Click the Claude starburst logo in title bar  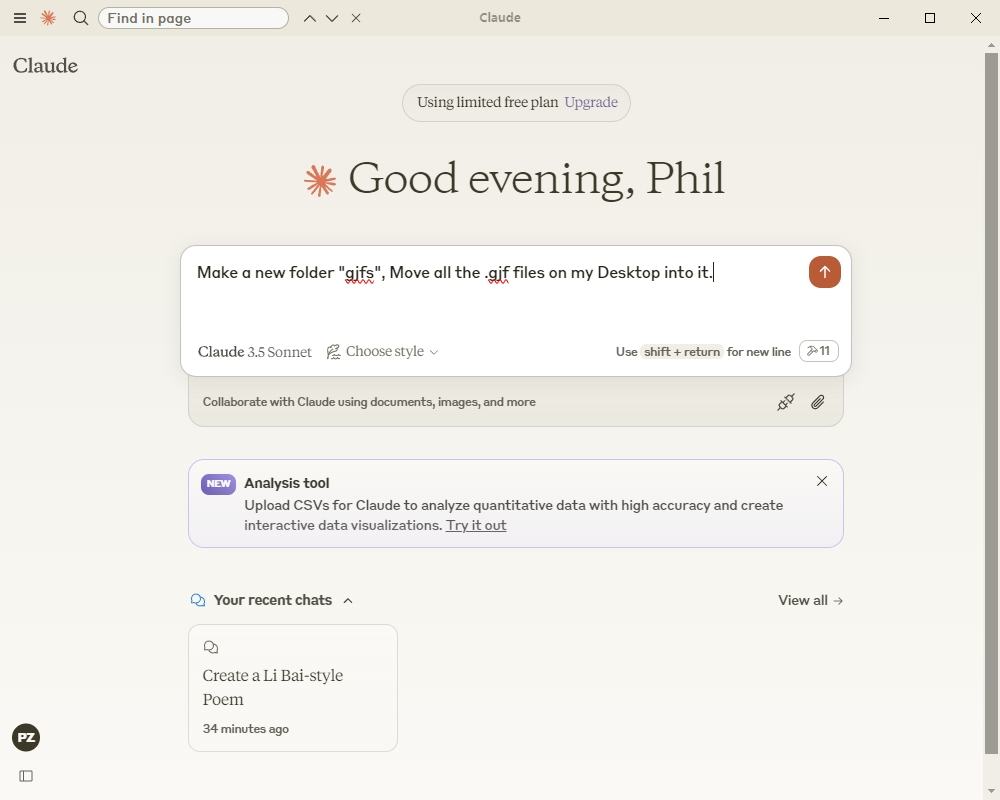[48, 18]
